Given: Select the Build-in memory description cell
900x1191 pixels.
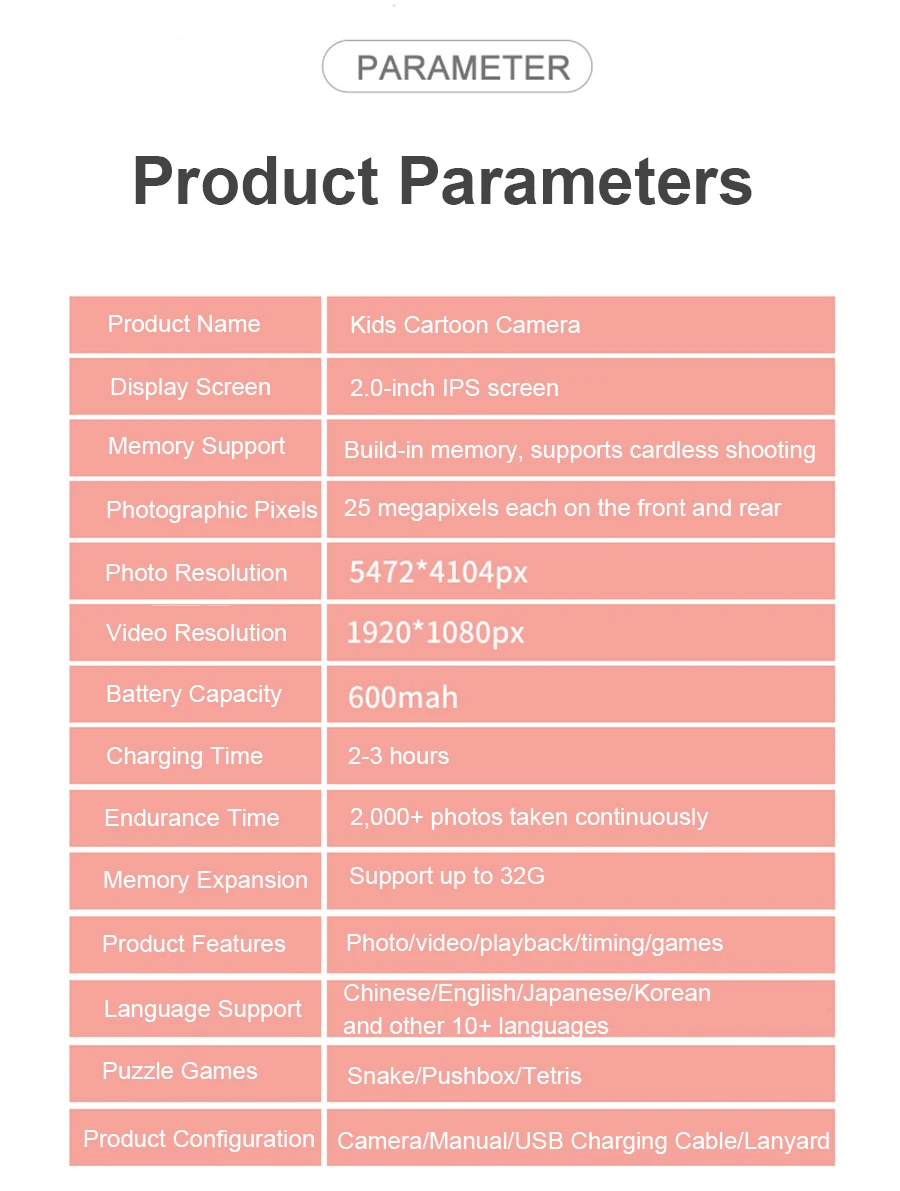Looking at the screenshot, I should pyautogui.click(x=581, y=448).
